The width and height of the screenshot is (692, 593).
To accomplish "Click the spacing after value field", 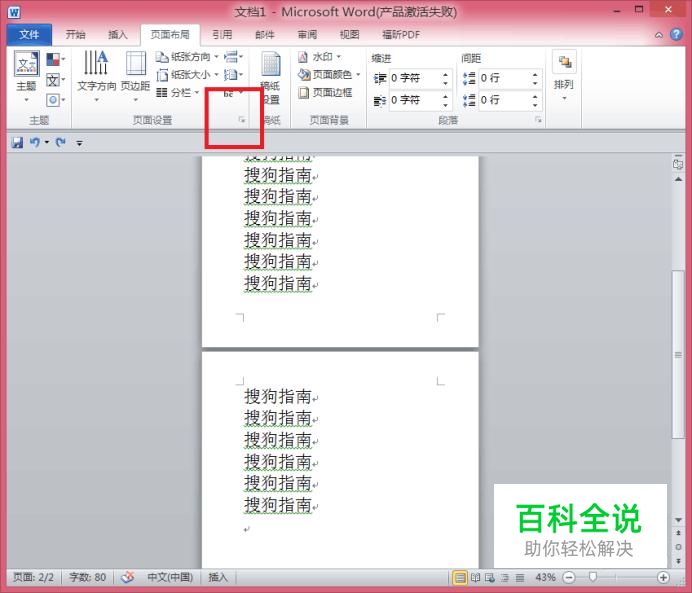I will click(x=504, y=100).
